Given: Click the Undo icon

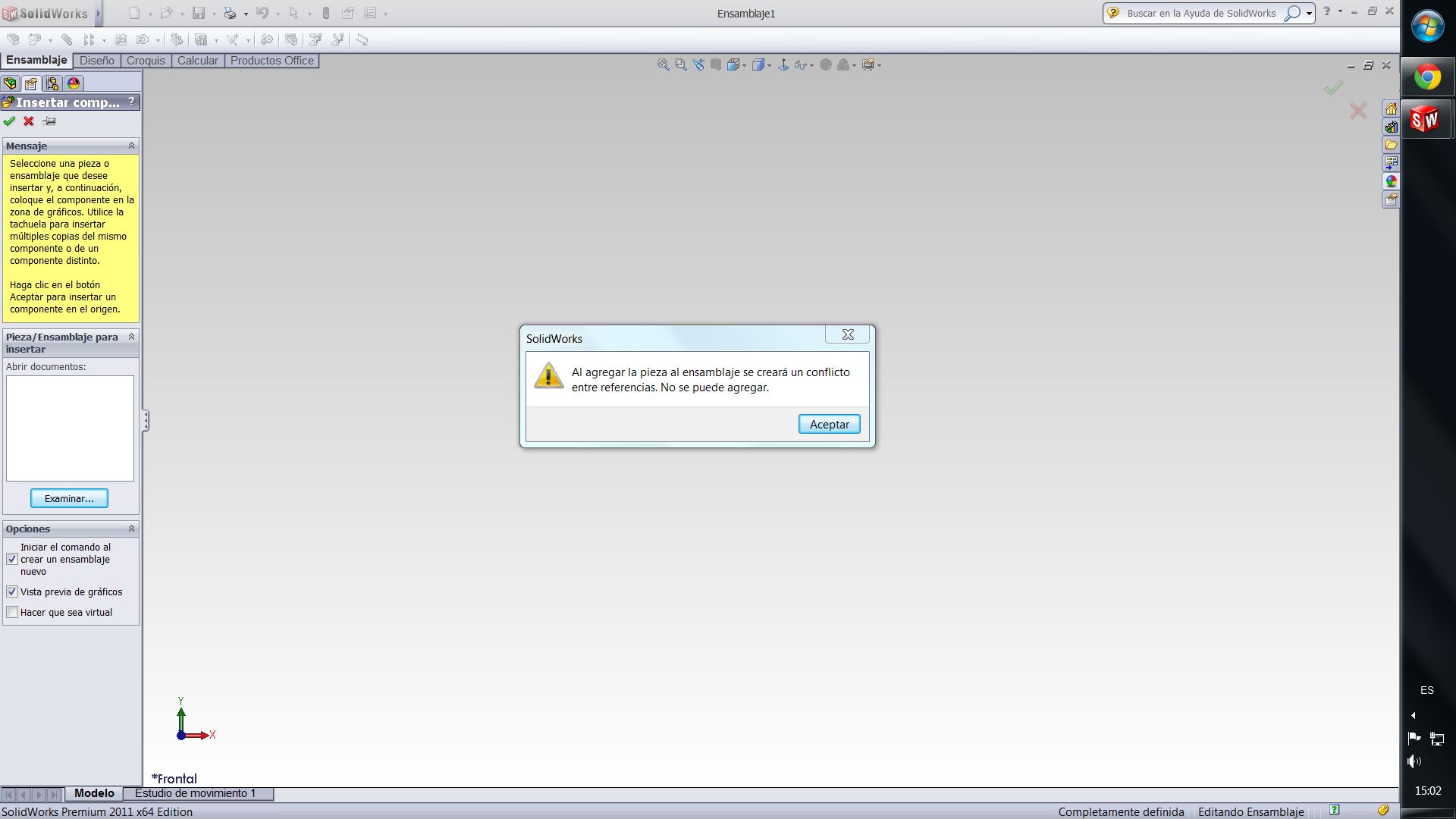Looking at the screenshot, I should pos(262,13).
